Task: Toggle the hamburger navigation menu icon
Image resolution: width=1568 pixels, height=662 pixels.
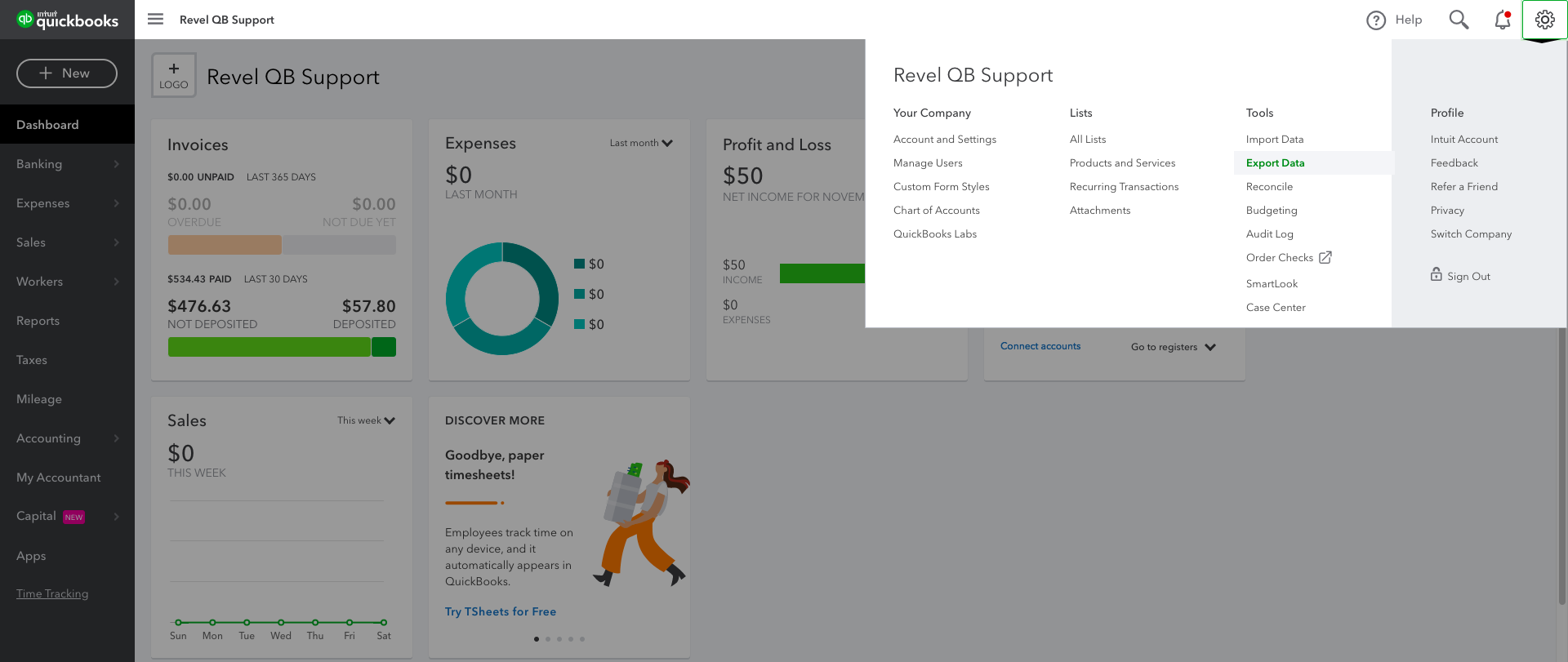Action: point(155,19)
